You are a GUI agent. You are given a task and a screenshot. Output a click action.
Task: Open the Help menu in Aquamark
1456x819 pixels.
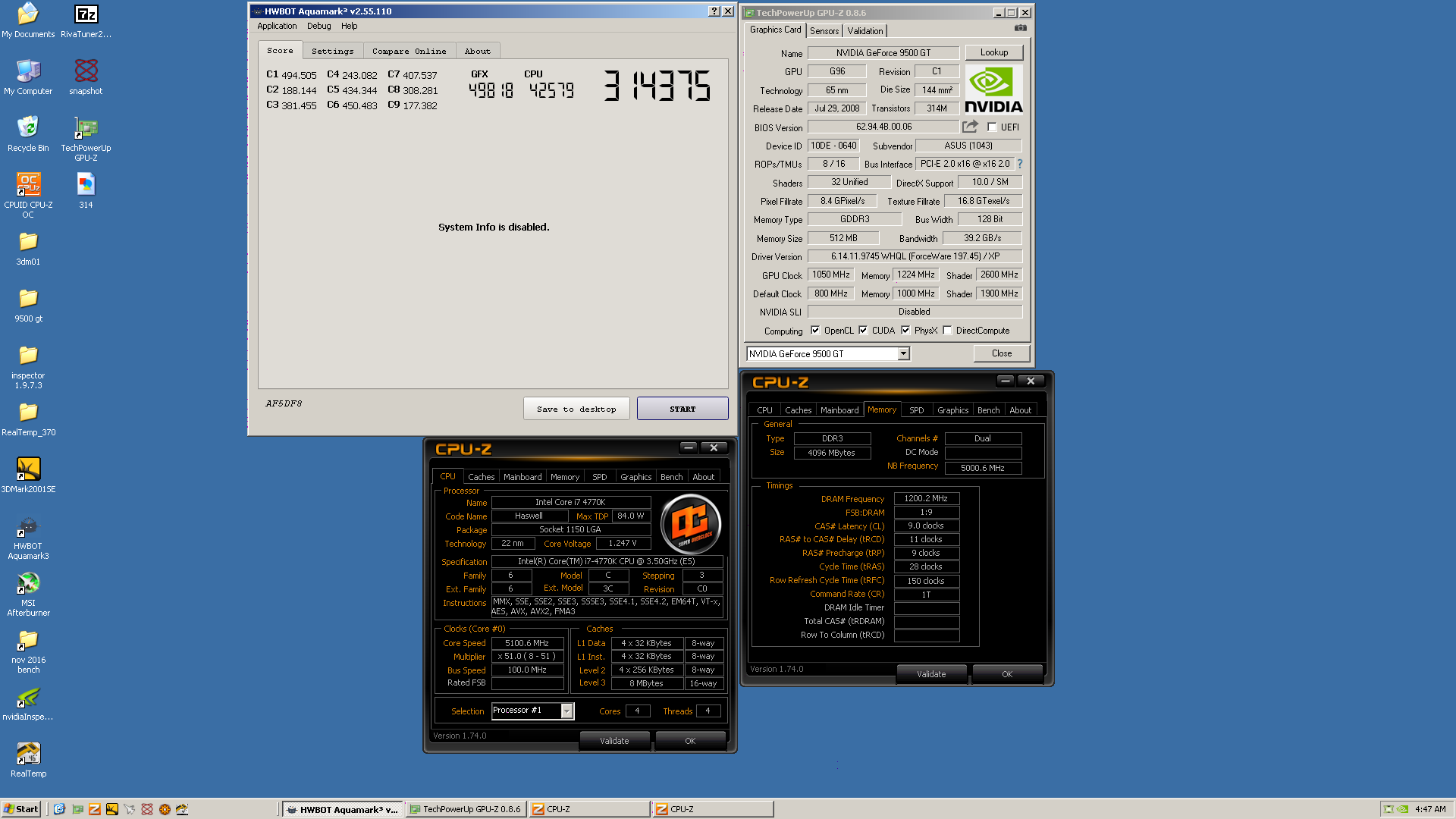tap(349, 26)
